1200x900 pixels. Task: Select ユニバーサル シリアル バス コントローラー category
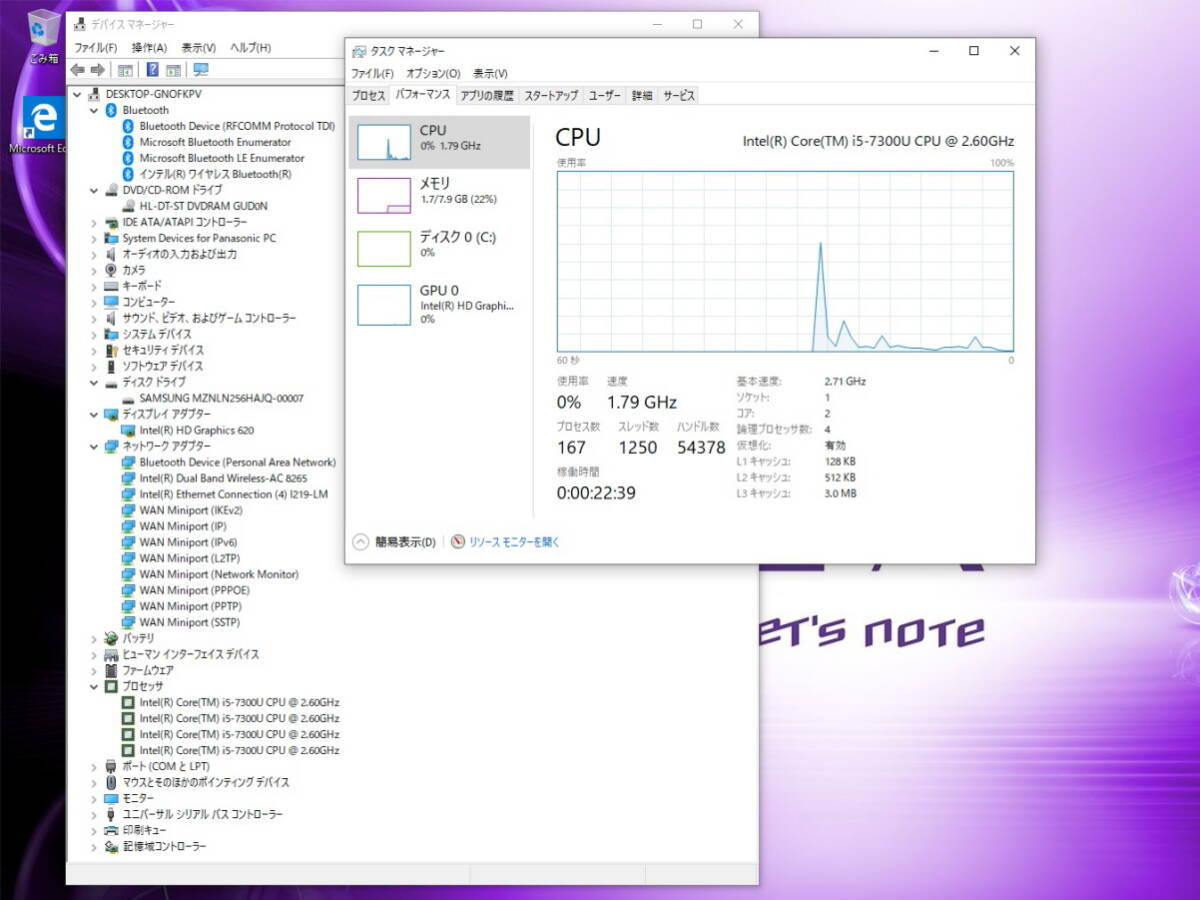202,814
